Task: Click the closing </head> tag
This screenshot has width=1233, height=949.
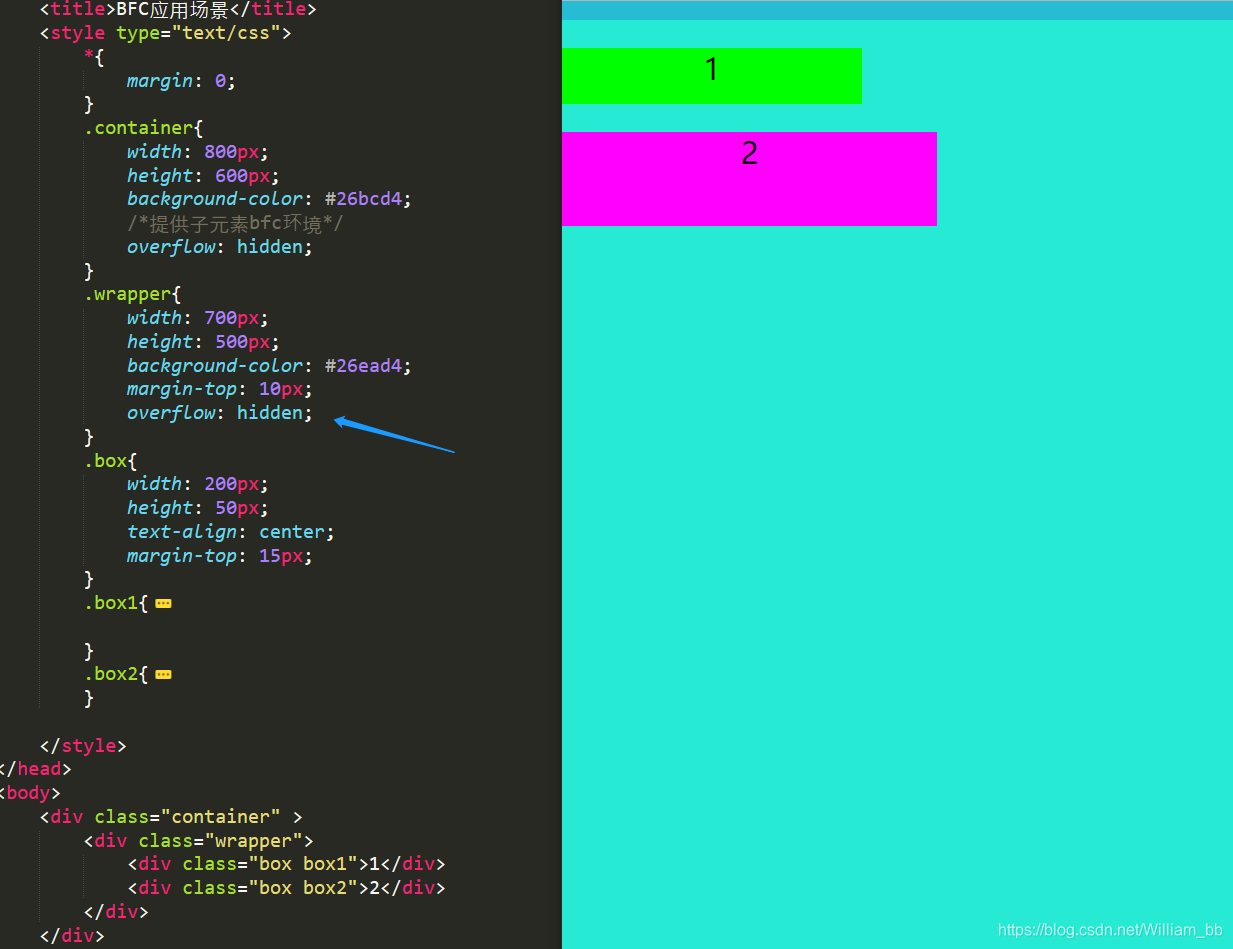Action: [36, 769]
